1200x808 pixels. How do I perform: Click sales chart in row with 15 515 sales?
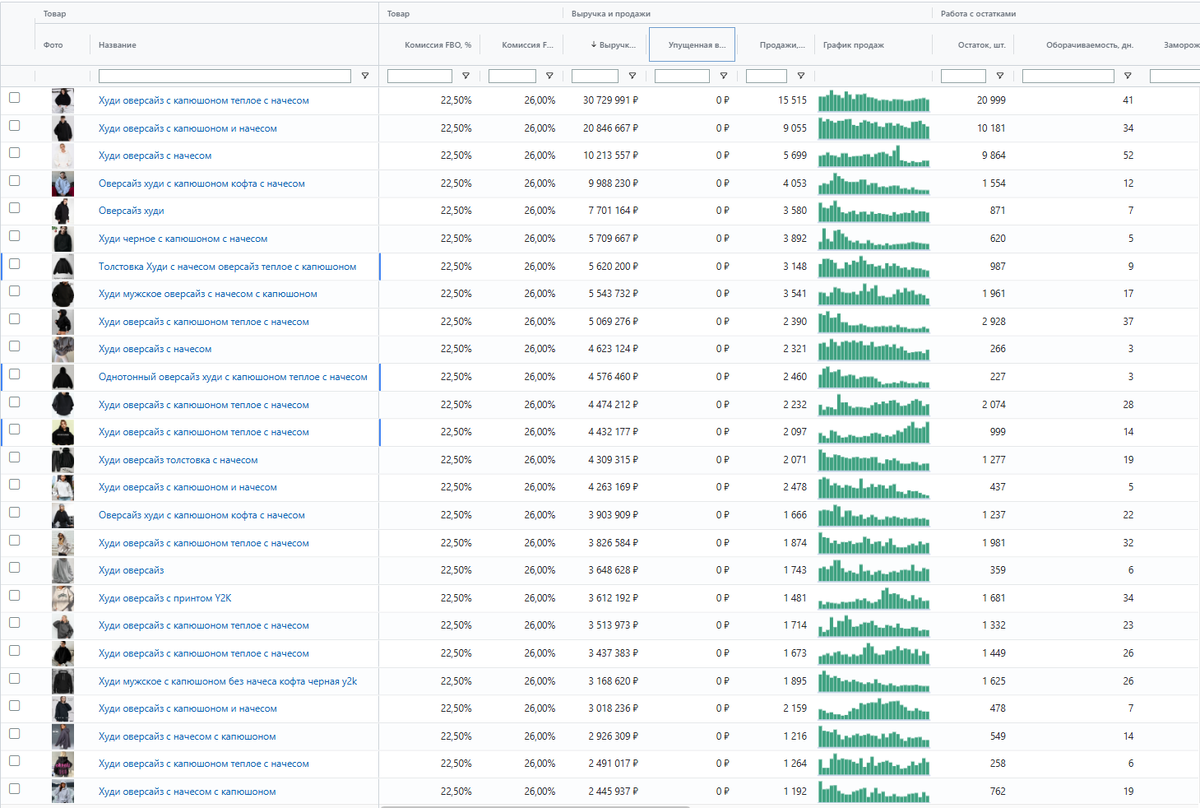(874, 101)
